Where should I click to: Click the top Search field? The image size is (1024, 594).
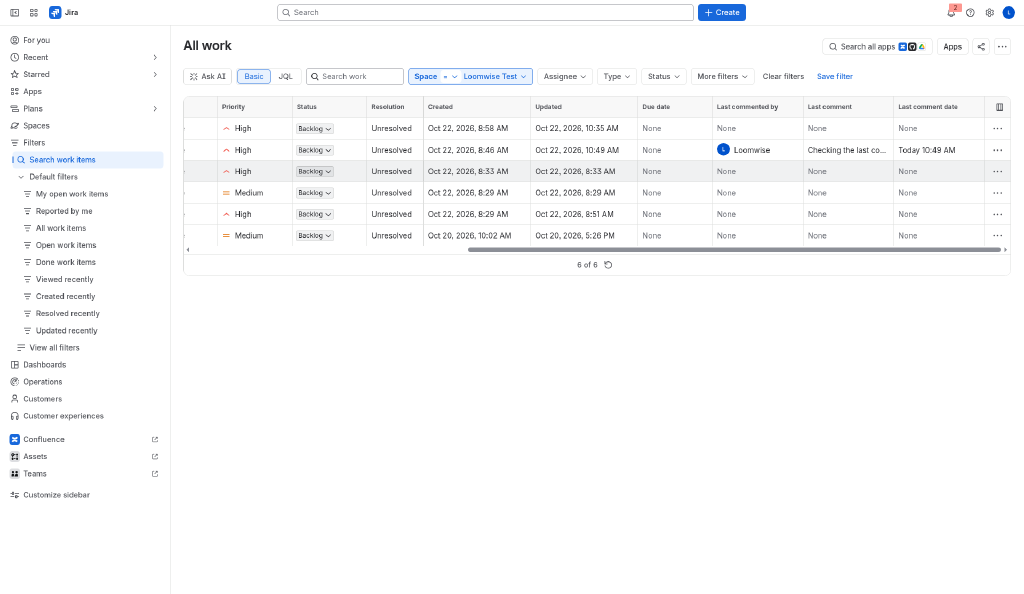click(485, 12)
